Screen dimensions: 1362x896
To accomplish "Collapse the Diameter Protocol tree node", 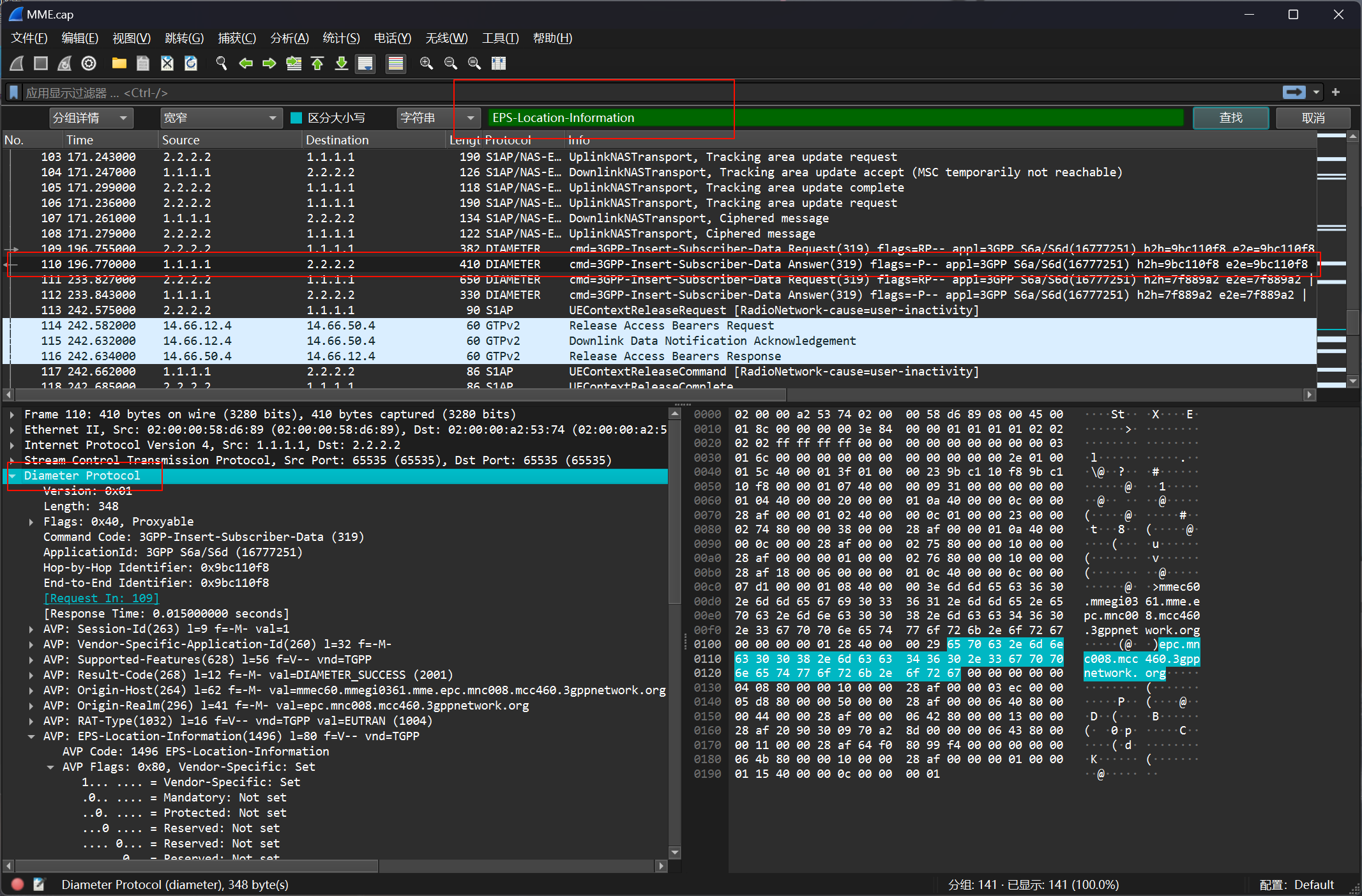I will tap(13, 476).
